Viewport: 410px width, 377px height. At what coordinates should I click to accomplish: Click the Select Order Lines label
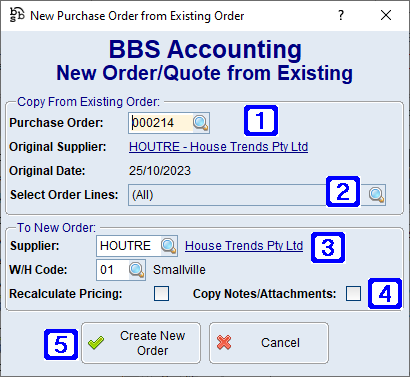pyautogui.click(x=64, y=195)
